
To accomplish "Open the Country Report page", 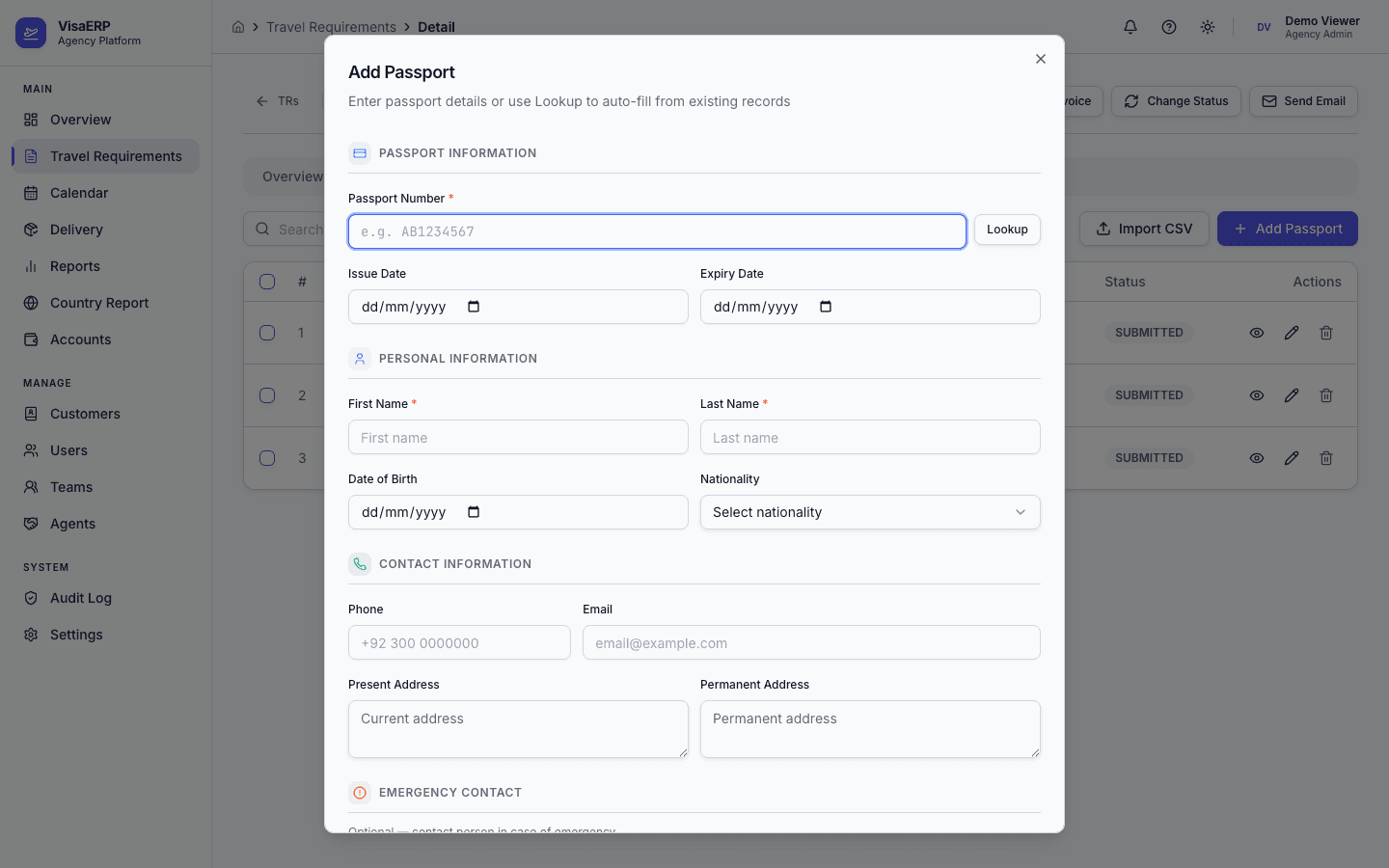I will point(99,302).
